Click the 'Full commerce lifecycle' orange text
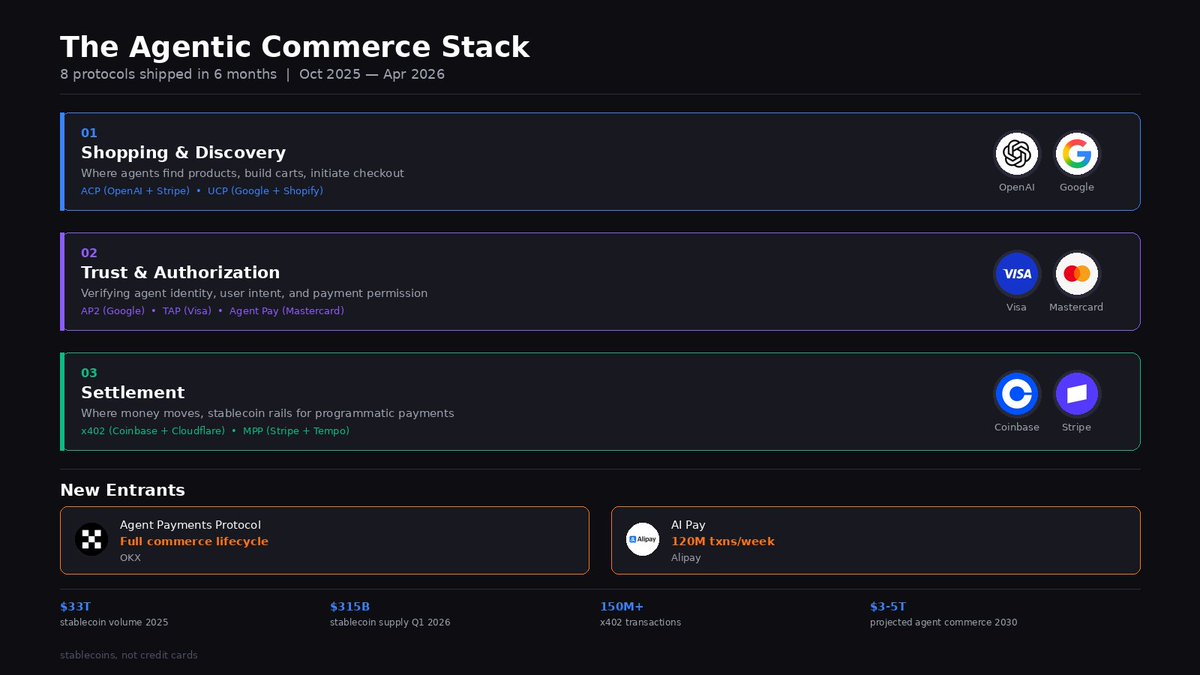Viewport: 1200px width, 675px height. pyautogui.click(x=194, y=542)
